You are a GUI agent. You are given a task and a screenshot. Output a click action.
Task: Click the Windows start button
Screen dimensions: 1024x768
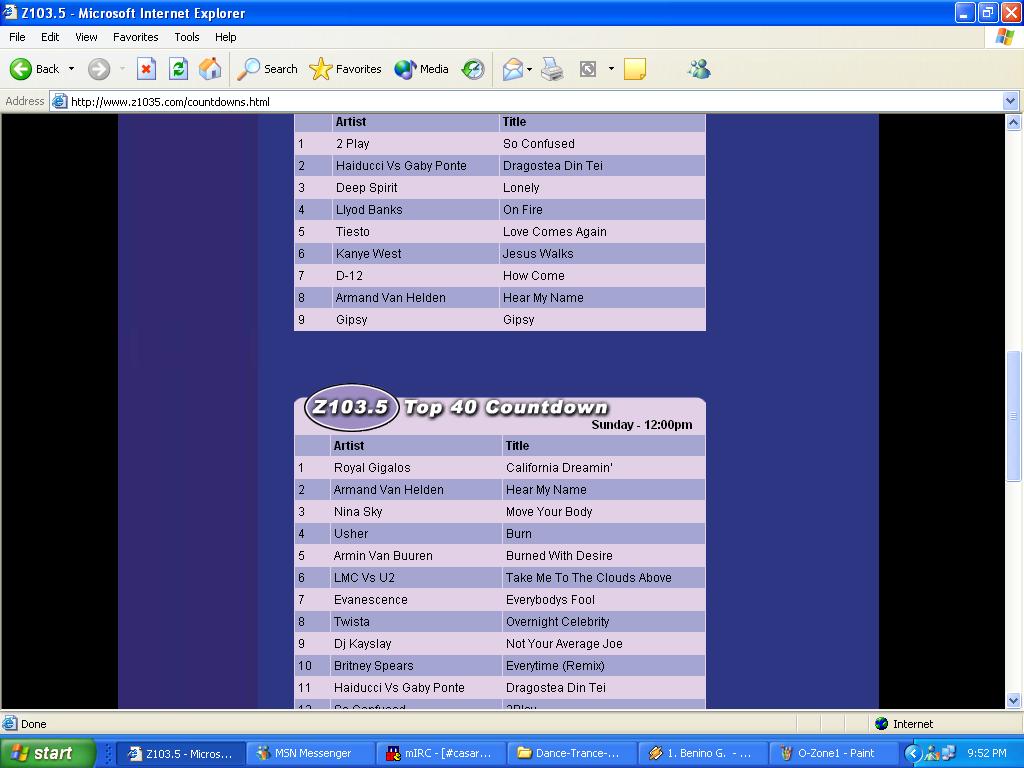point(48,753)
